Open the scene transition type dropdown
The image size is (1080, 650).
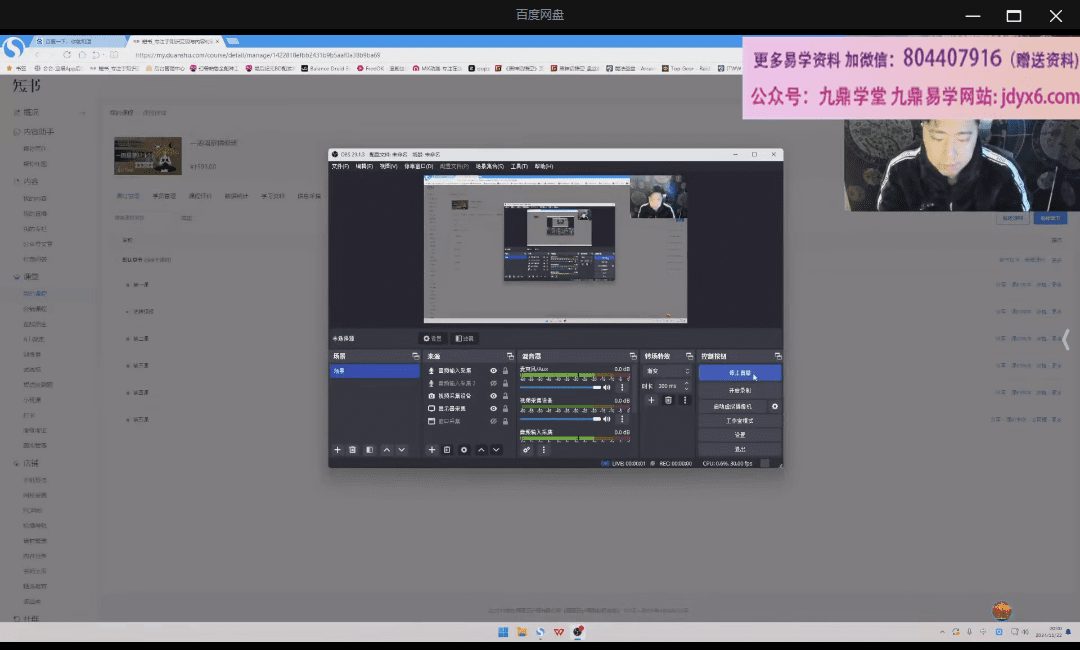[667, 371]
